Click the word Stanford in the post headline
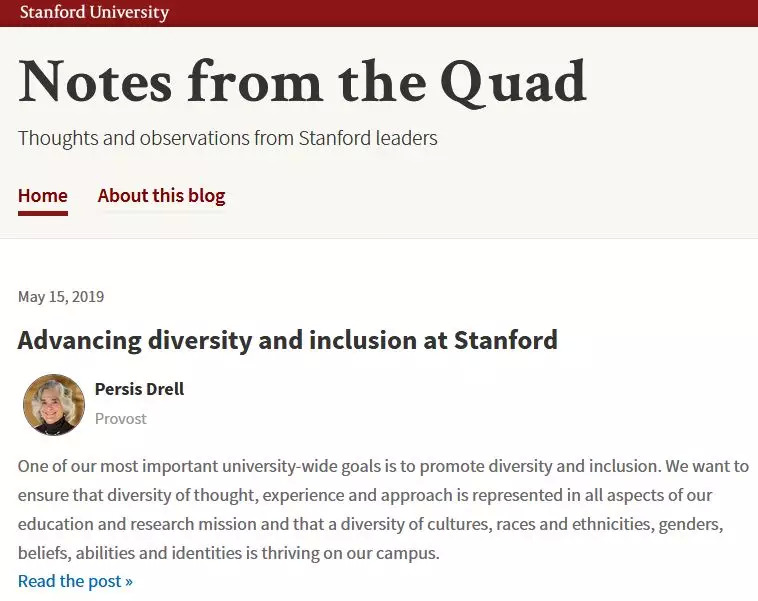Viewport: 758px width, 601px height. 505,340
